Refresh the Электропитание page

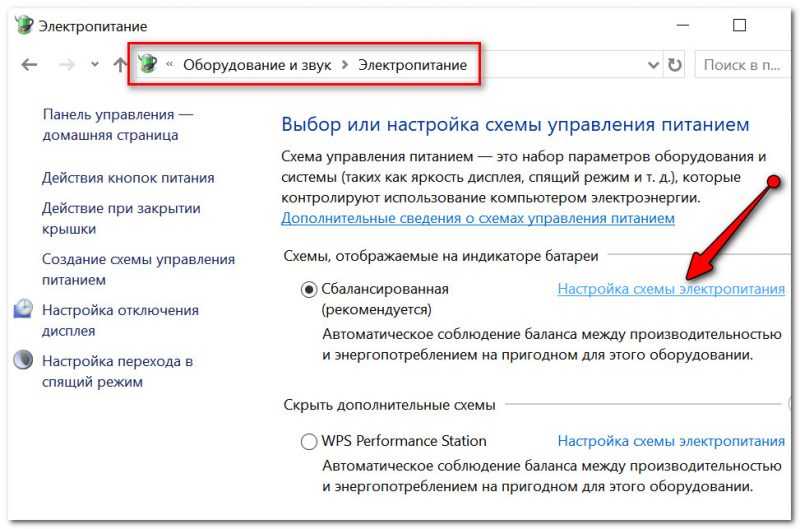(x=674, y=65)
